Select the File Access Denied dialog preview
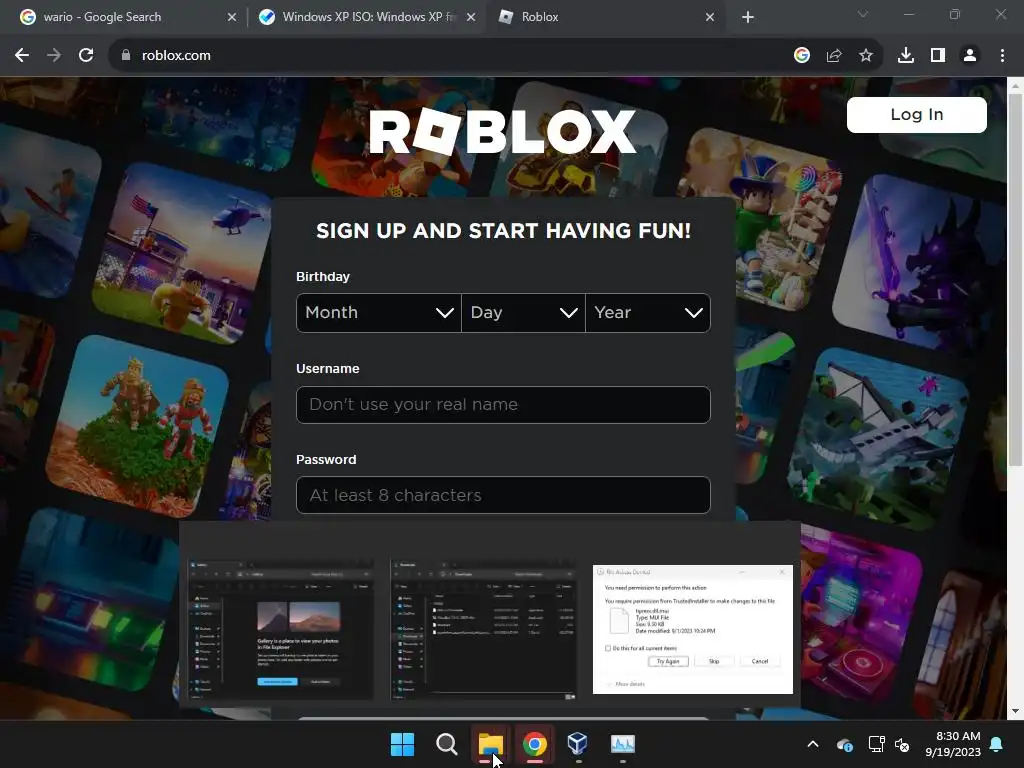 tap(693, 629)
